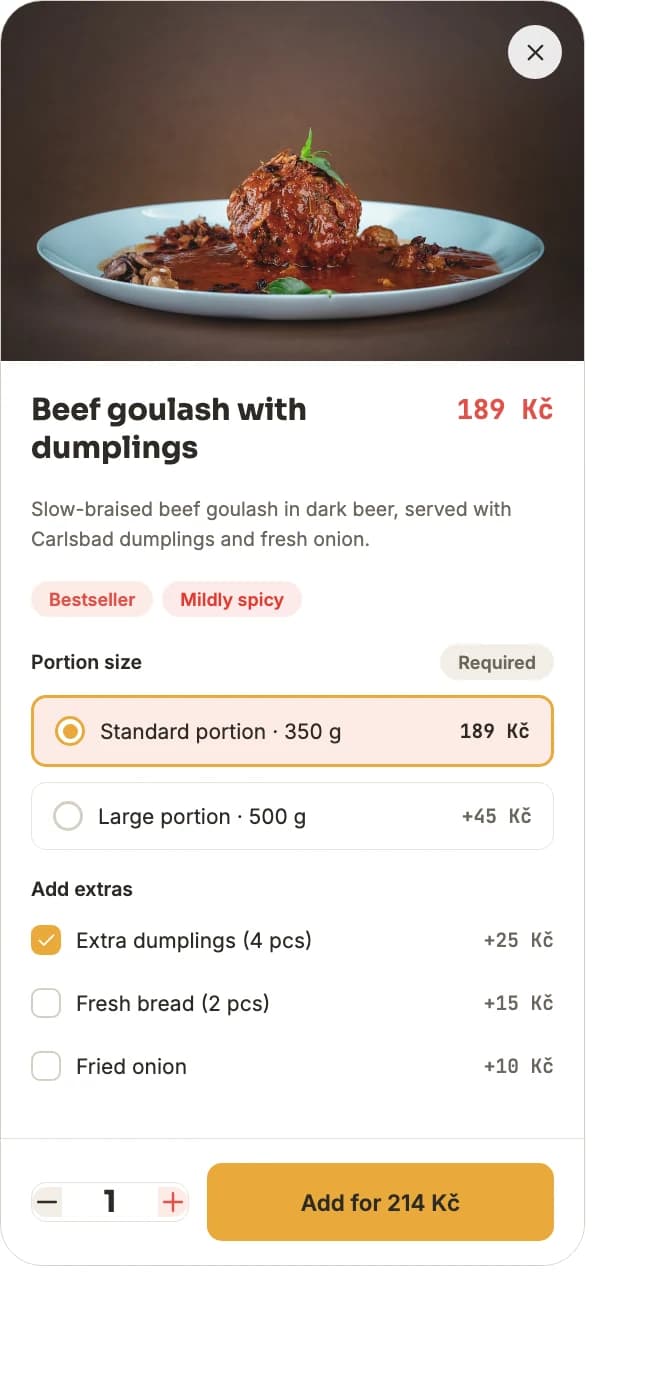The image size is (645, 1398).
Task: Select the Standard portion radio button
Action: pyautogui.click(x=69, y=731)
